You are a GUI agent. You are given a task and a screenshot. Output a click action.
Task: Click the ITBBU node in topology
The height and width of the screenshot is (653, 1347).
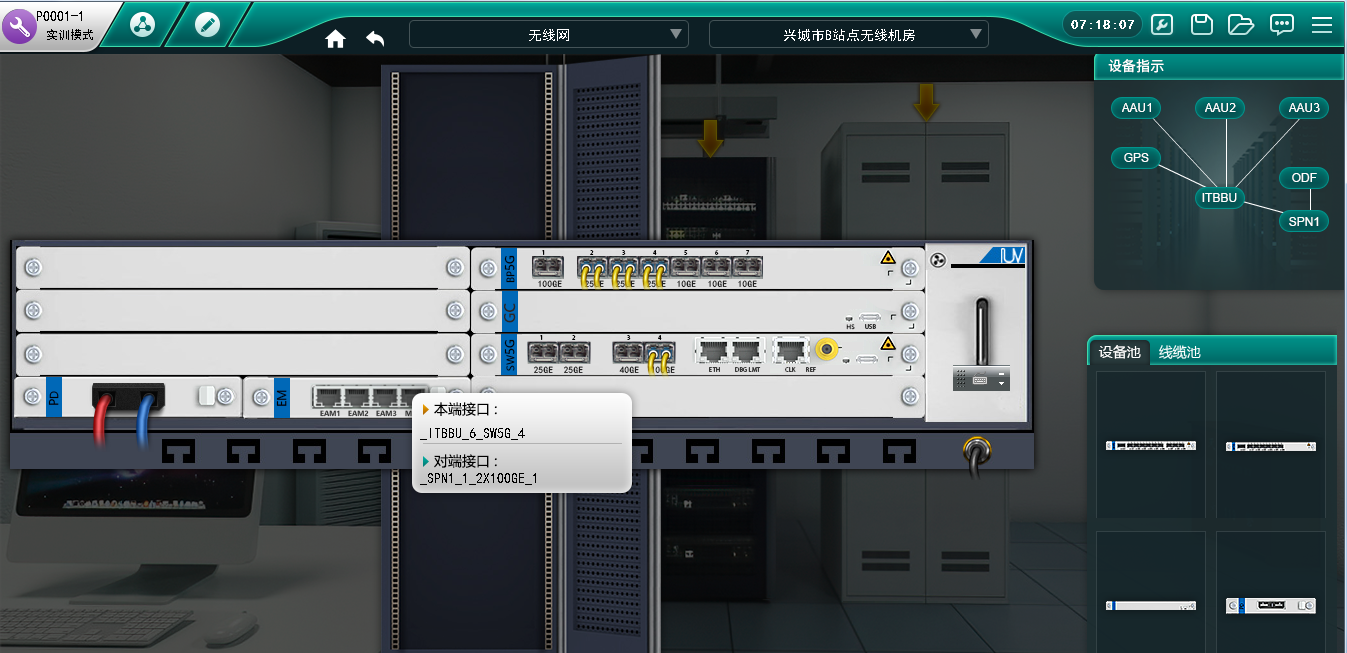click(1219, 198)
